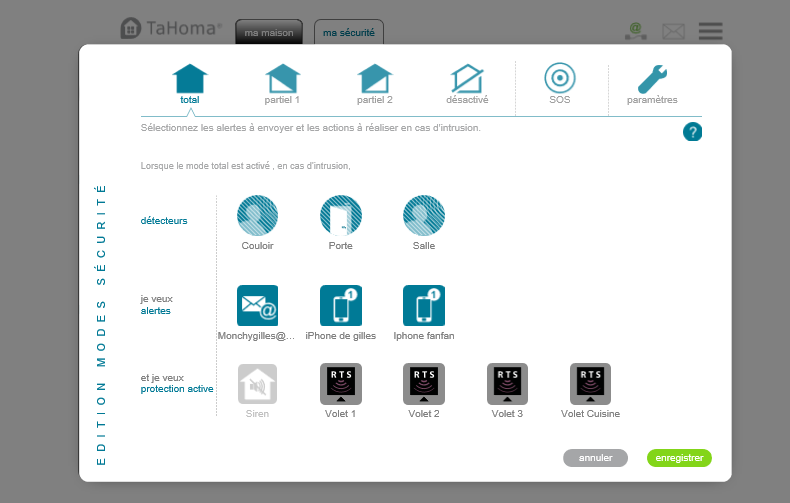Select Iphone fanfan alert icon

pos(424,305)
